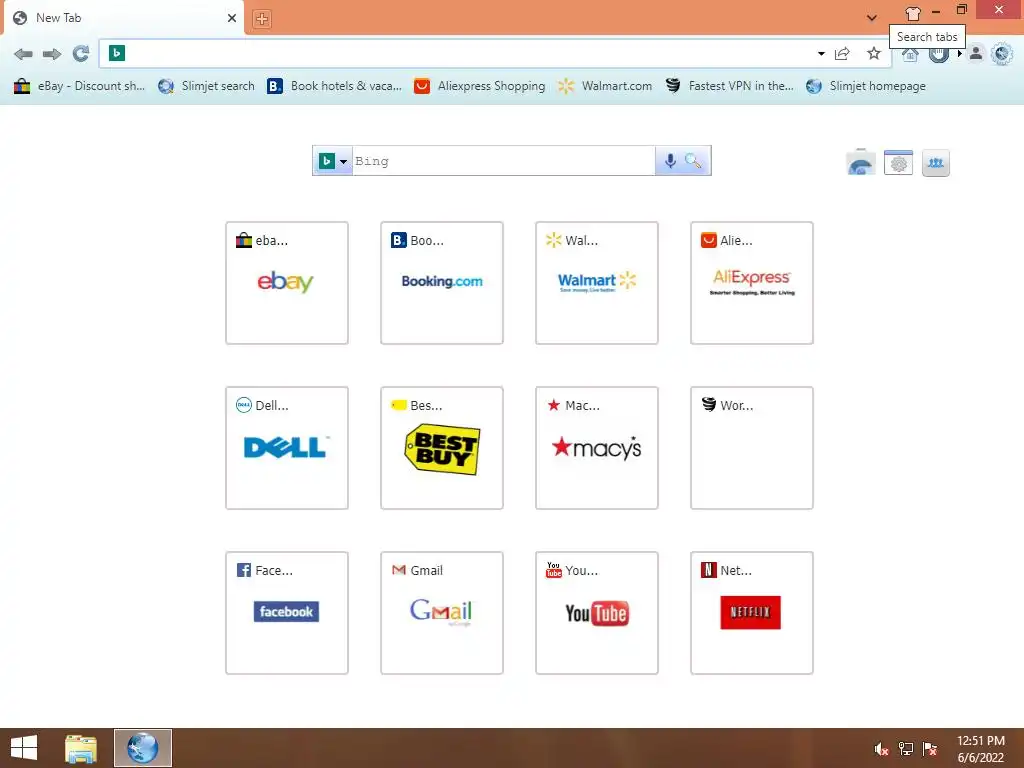
Task: Open the search engine selector dropdown
Action: 334,161
